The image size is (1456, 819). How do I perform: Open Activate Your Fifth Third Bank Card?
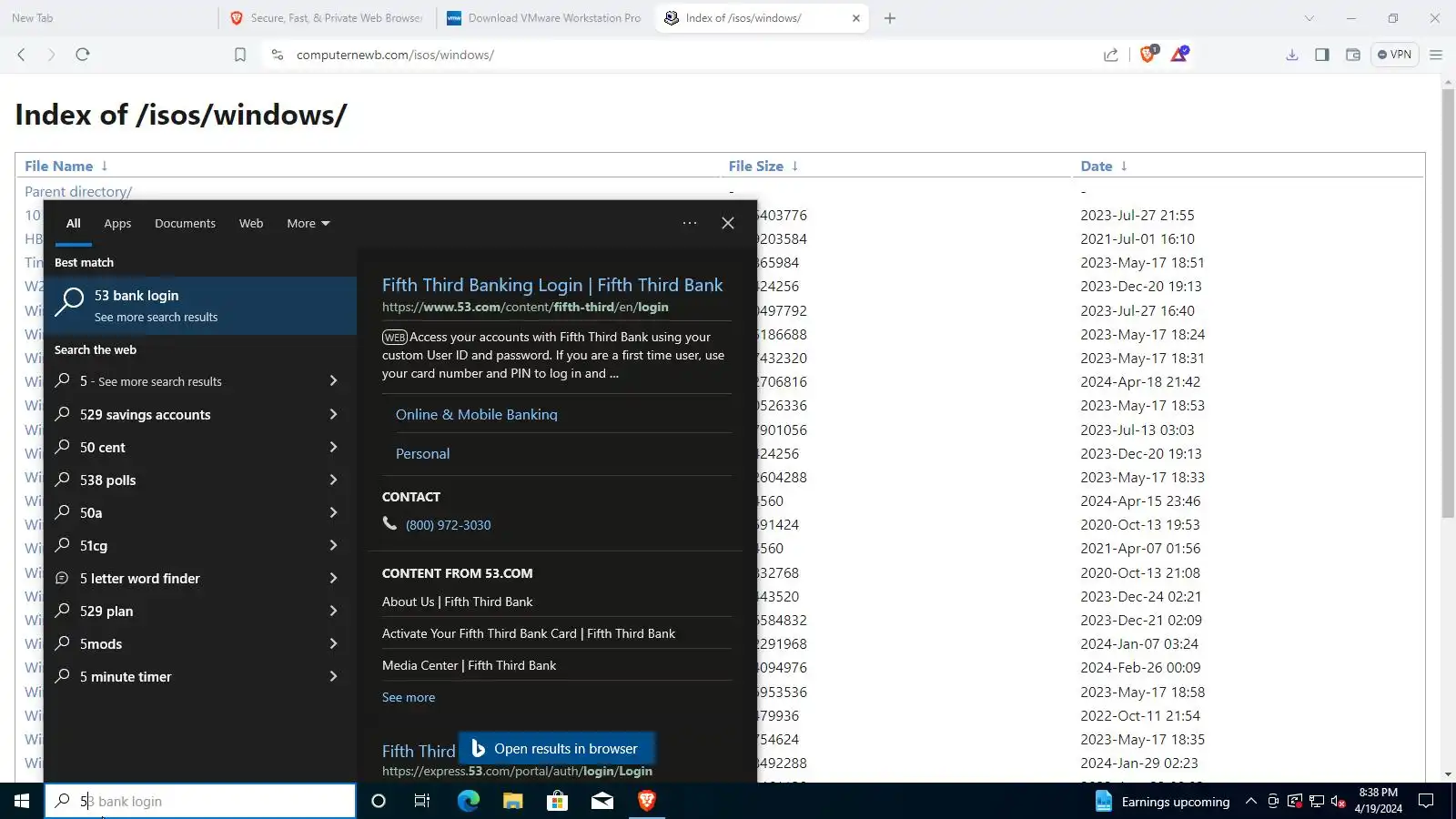point(529,633)
